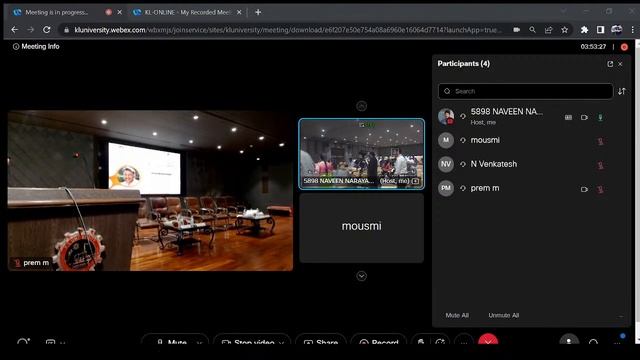View site security lock information
The width and height of the screenshot is (640, 360).
(66, 30)
